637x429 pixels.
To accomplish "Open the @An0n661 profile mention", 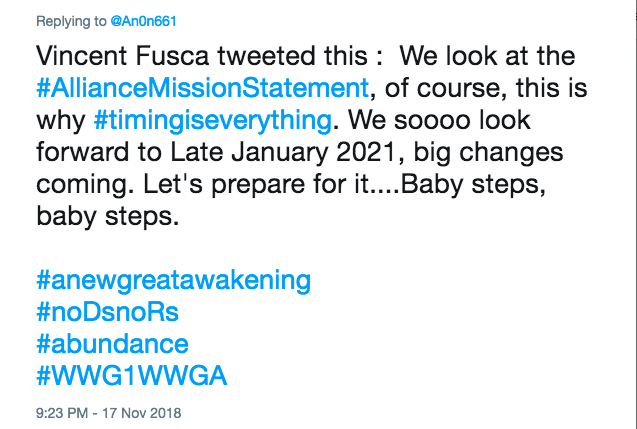I will pyautogui.click(x=143, y=21).
